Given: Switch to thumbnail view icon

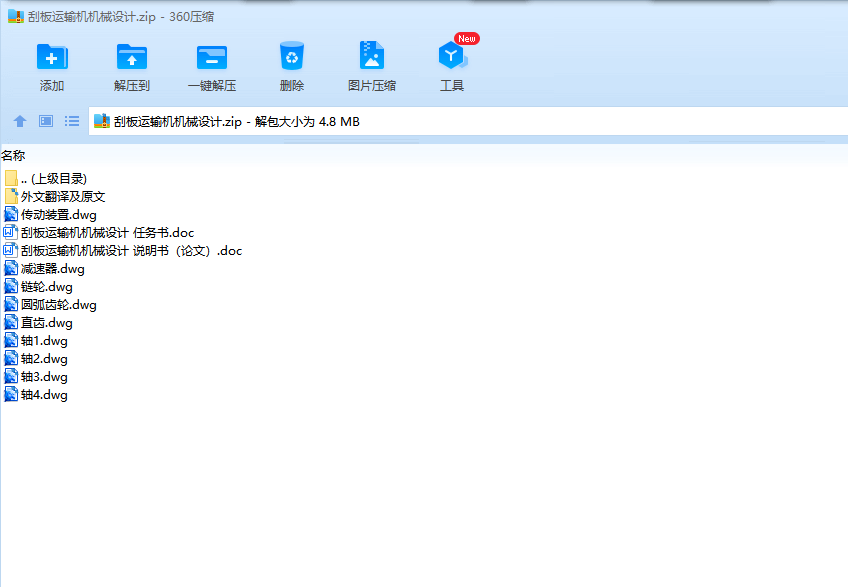Looking at the screenshot, I should coord(46,121).
